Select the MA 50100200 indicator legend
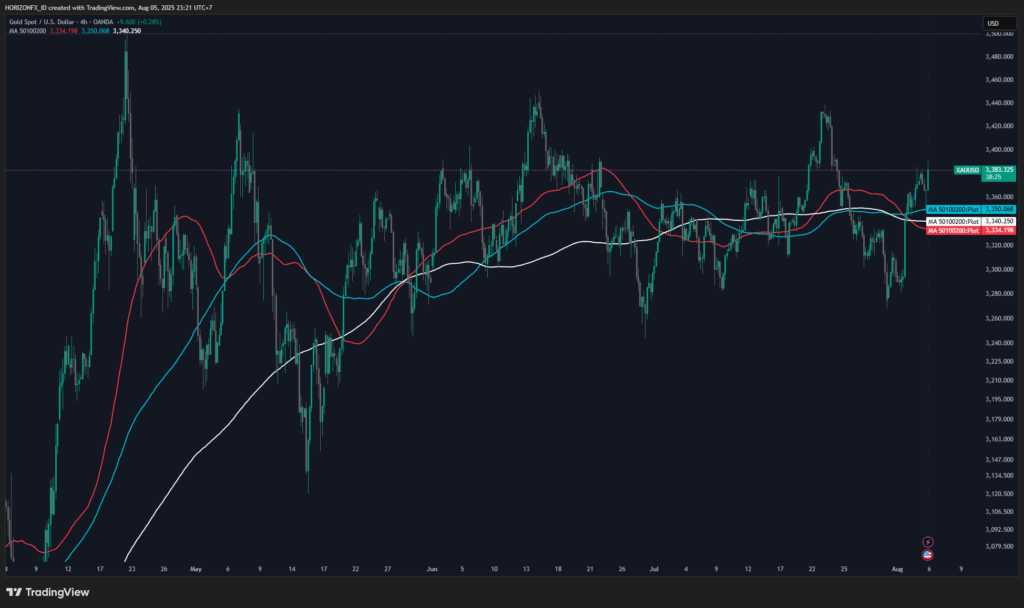Viewport: 1024px width, 608px height. 28,31
